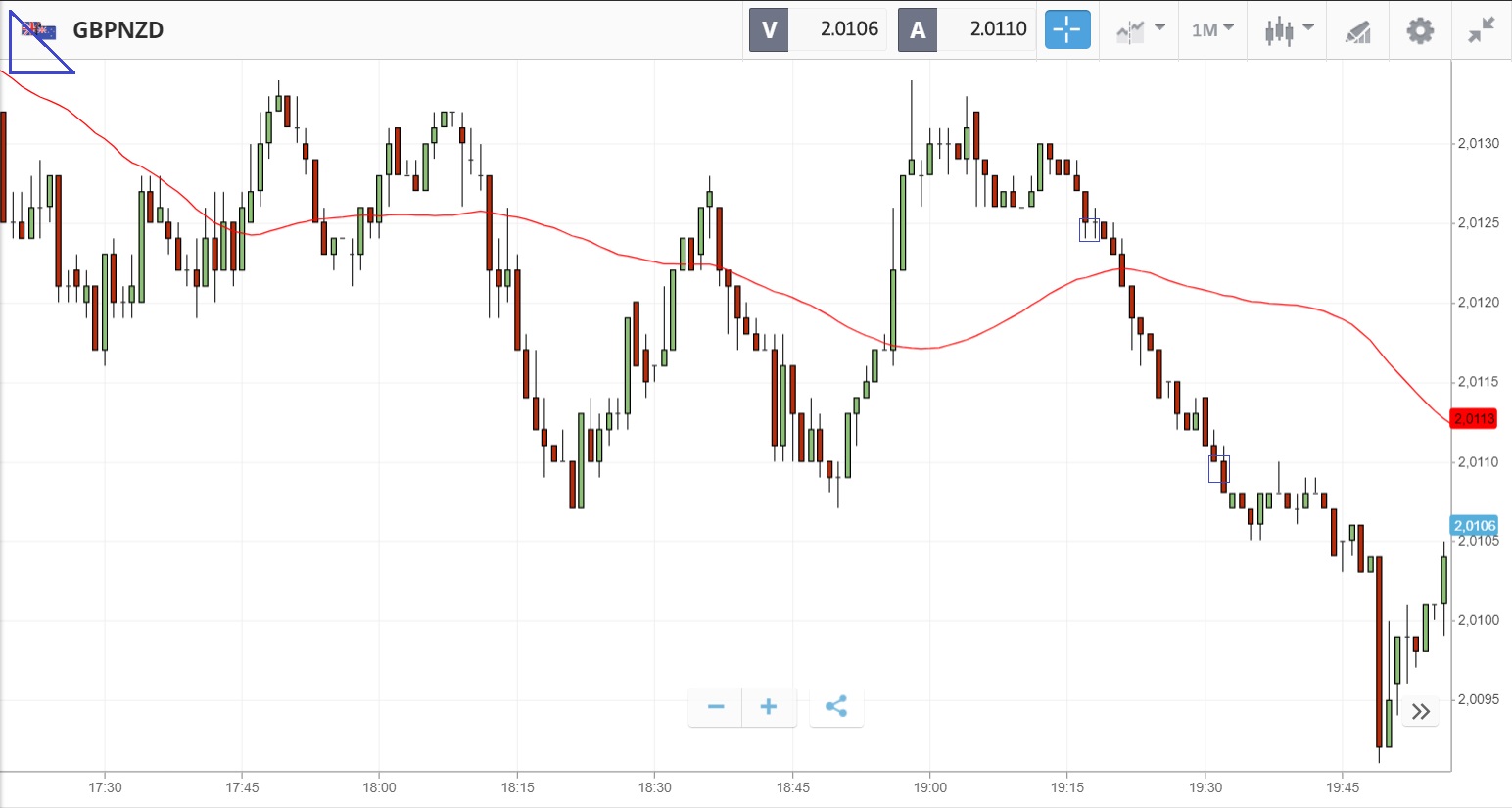Click the GBPNZD flag icon

pos(39,30)
